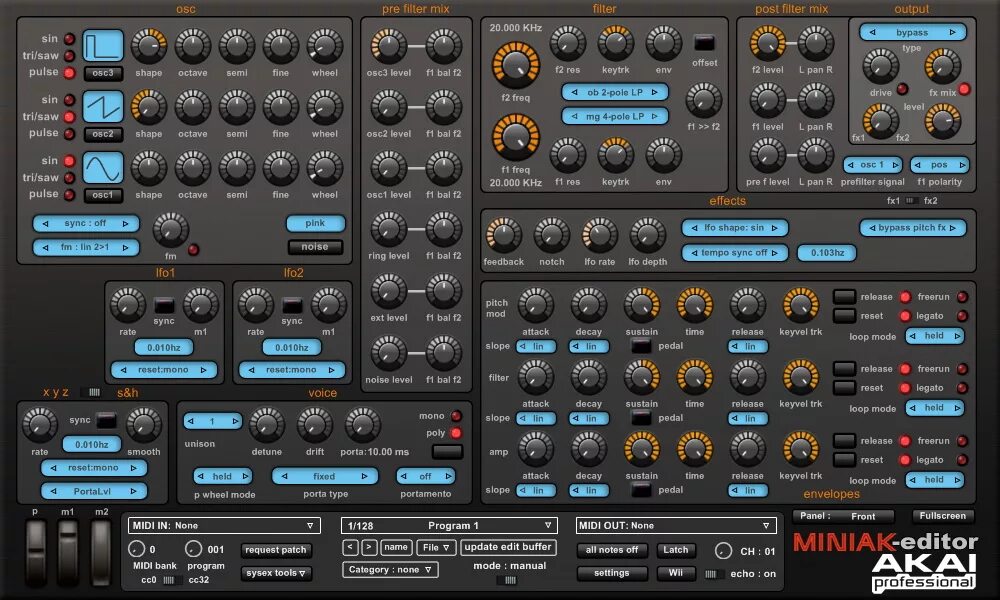Click the f2 freq knob

click(x=515, y=65)
